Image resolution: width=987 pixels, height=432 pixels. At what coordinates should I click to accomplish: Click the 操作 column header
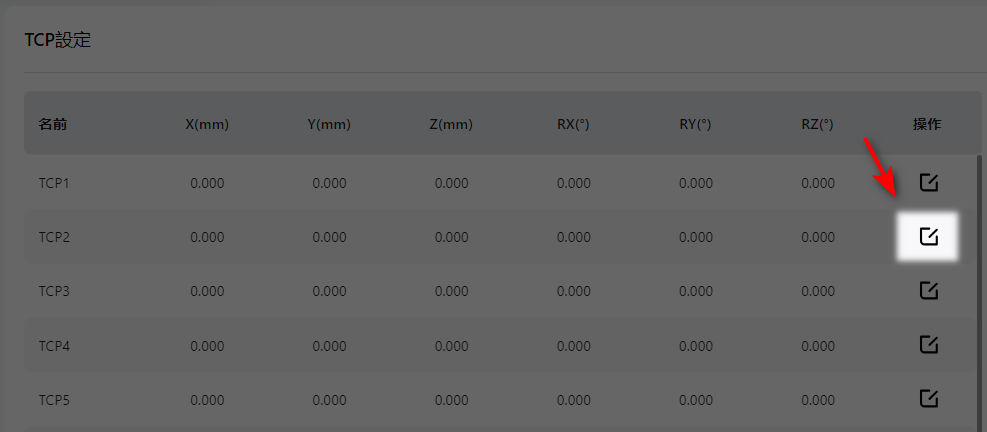tap(927, 125)
